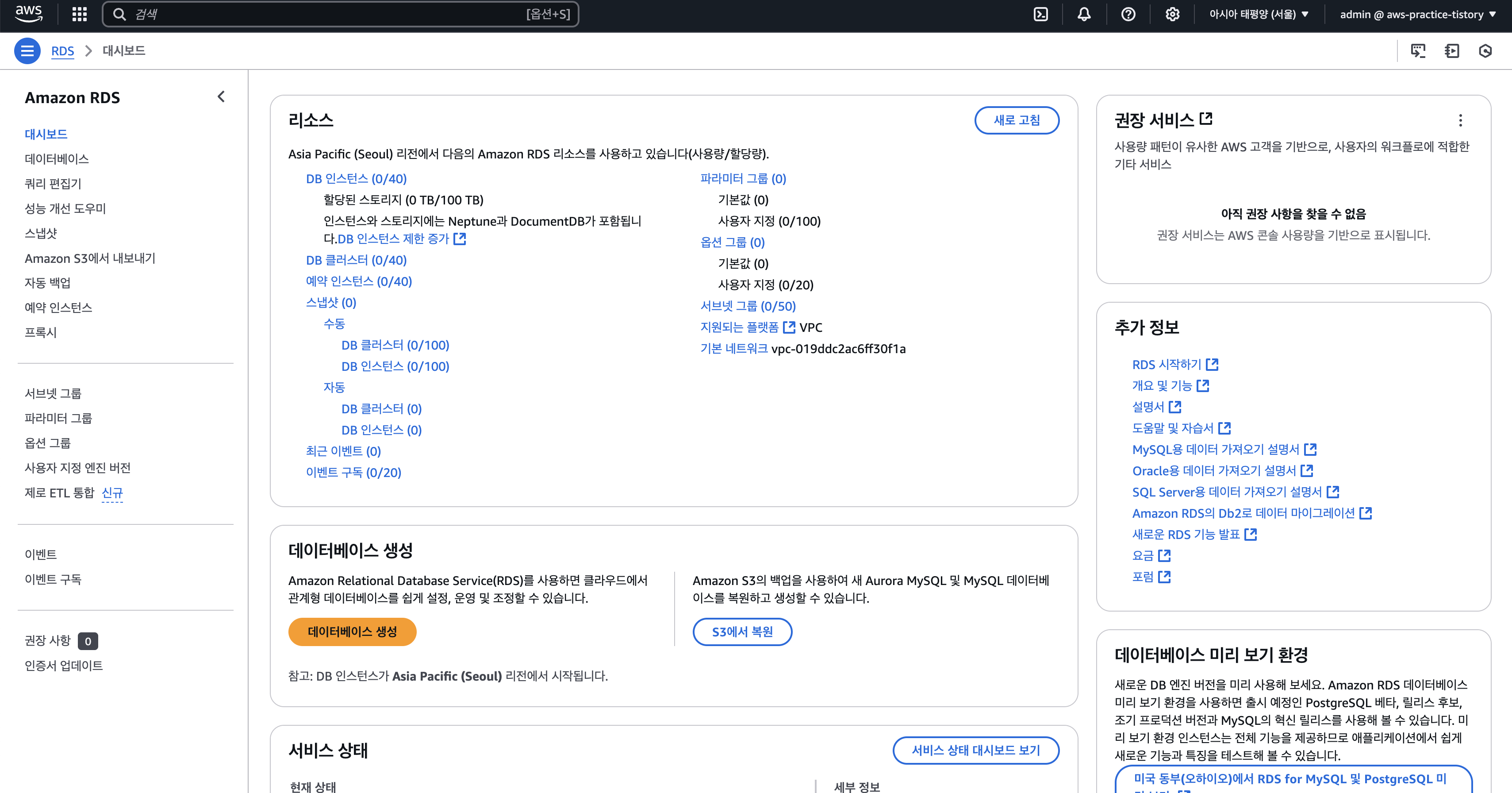
Task: Click the S3에서 복원 button
Action: pos(742,631)
